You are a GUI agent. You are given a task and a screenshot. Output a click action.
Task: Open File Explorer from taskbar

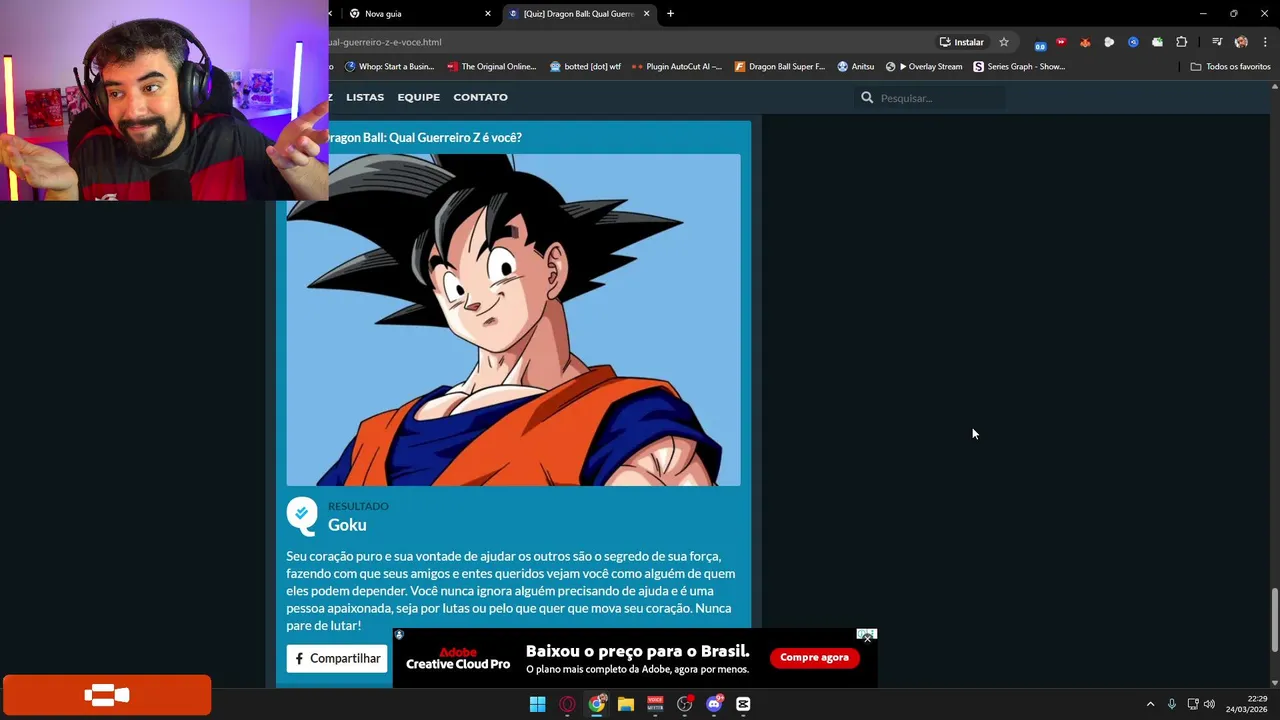click(626, 704)
